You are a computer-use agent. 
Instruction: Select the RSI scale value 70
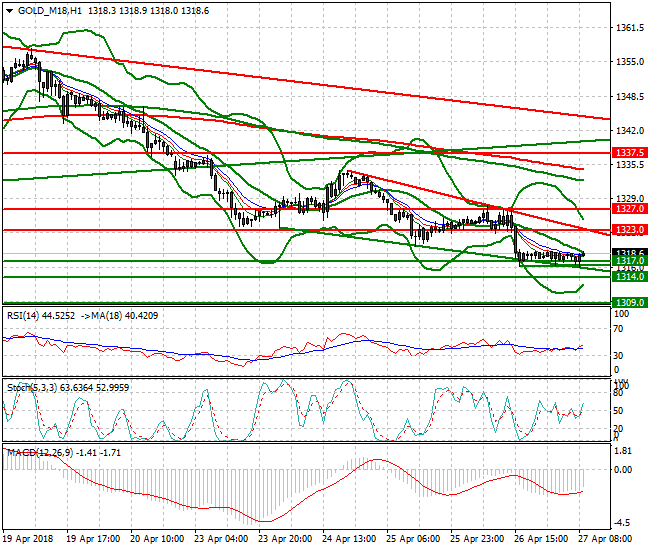click(618, 329)
